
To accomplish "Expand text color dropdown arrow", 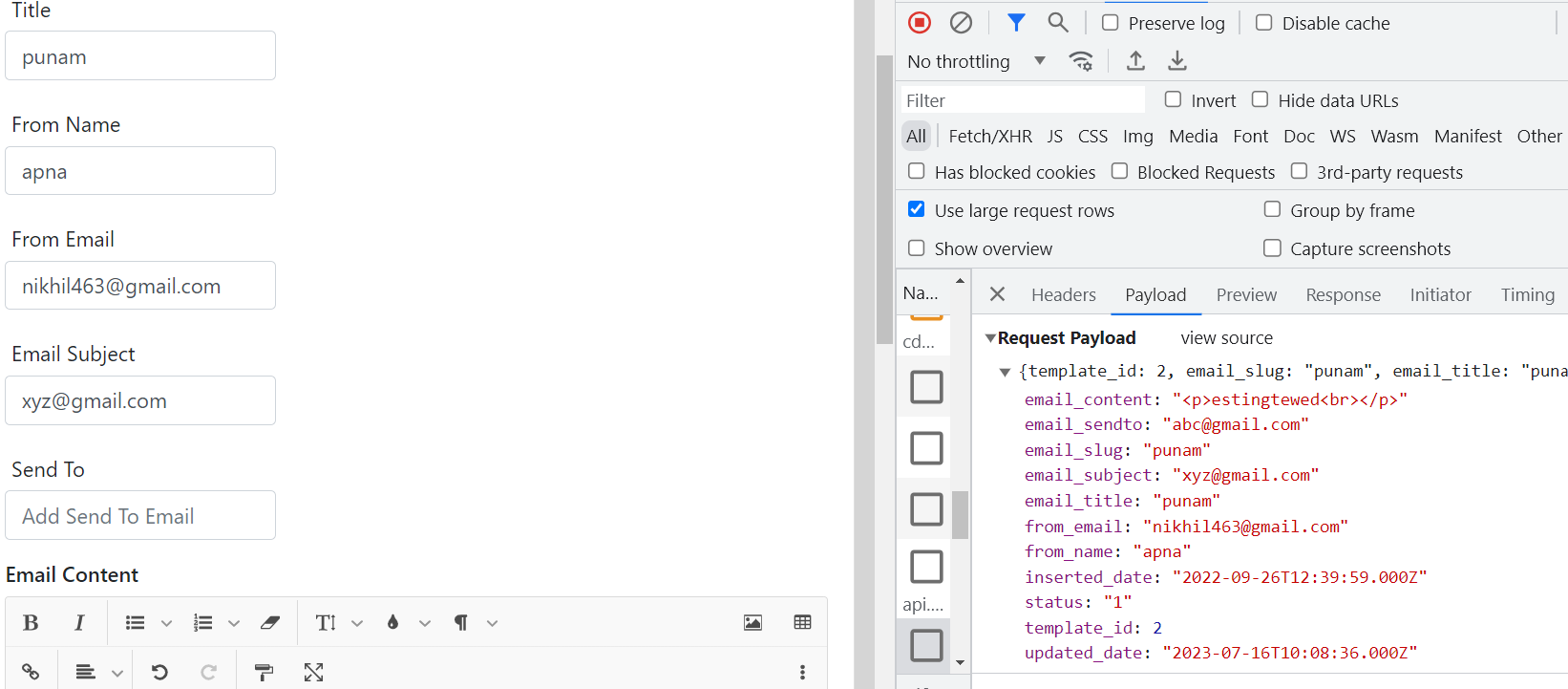I will pyautogui.click(x=425, y=623).
